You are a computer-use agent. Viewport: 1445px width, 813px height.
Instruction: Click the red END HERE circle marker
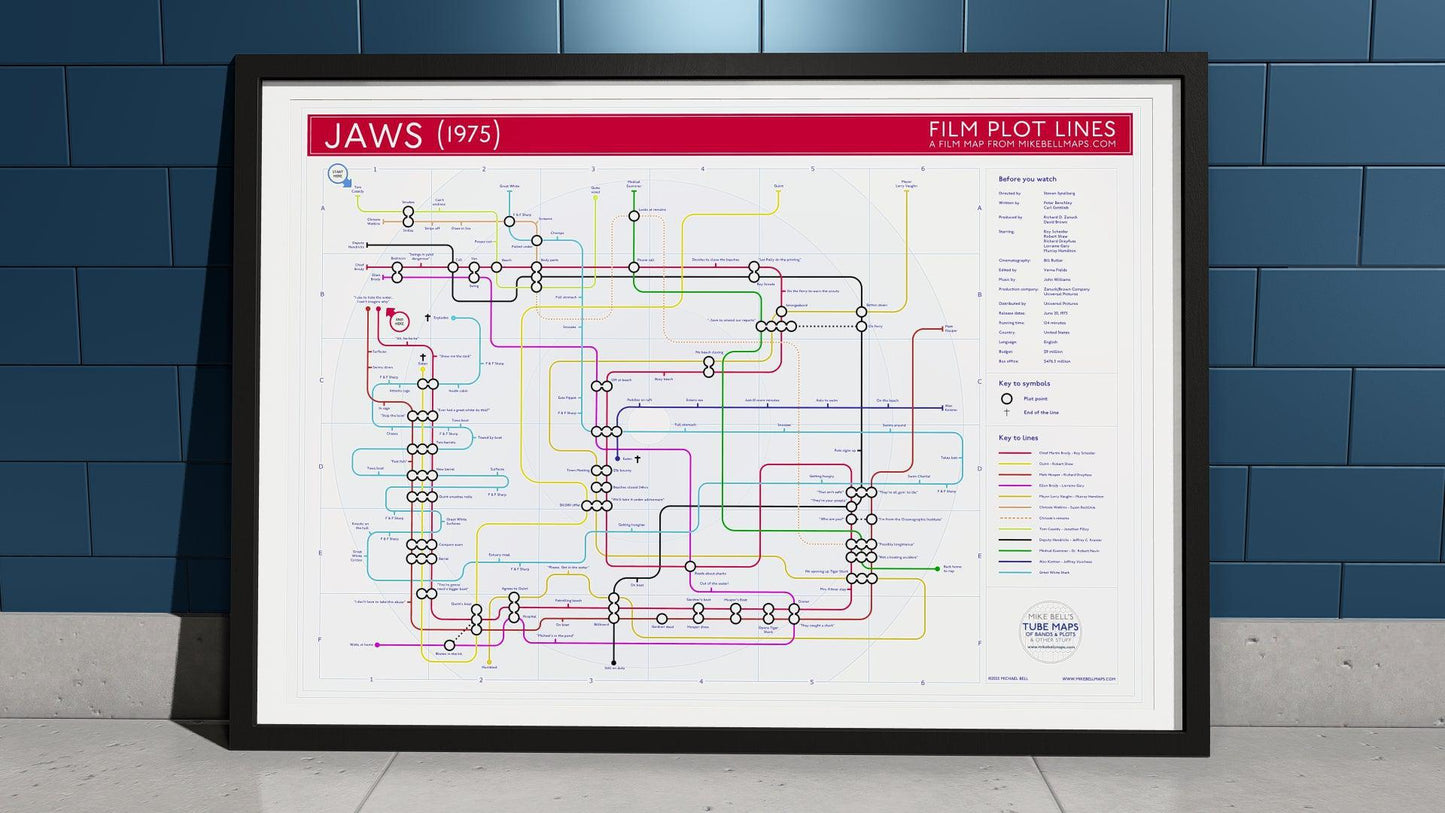click(x=399, y=321)
